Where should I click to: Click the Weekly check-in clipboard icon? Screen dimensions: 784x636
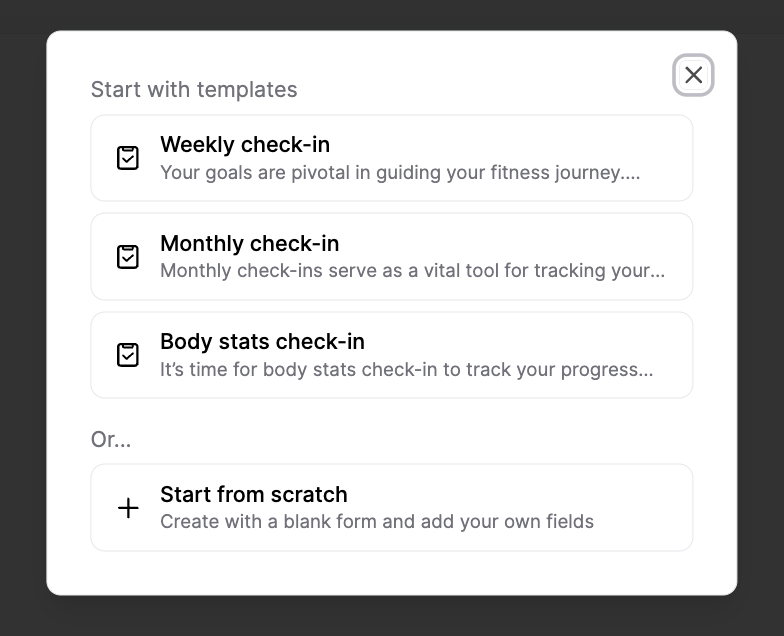[128, 158]
